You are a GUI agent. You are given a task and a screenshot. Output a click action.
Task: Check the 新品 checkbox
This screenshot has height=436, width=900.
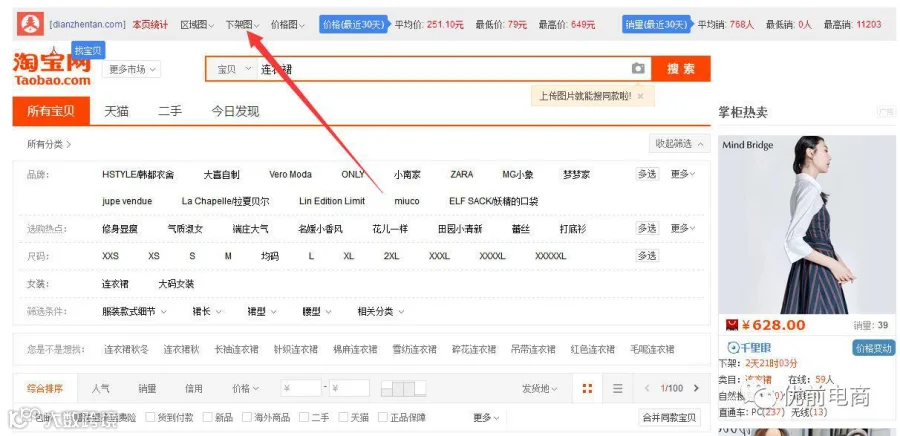point(208,417)
